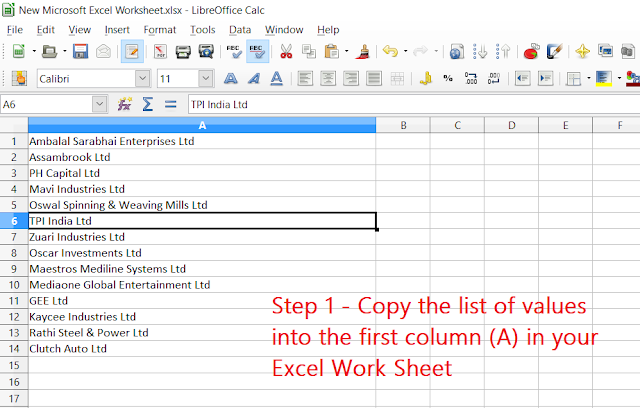Add a decimal place

471,78
